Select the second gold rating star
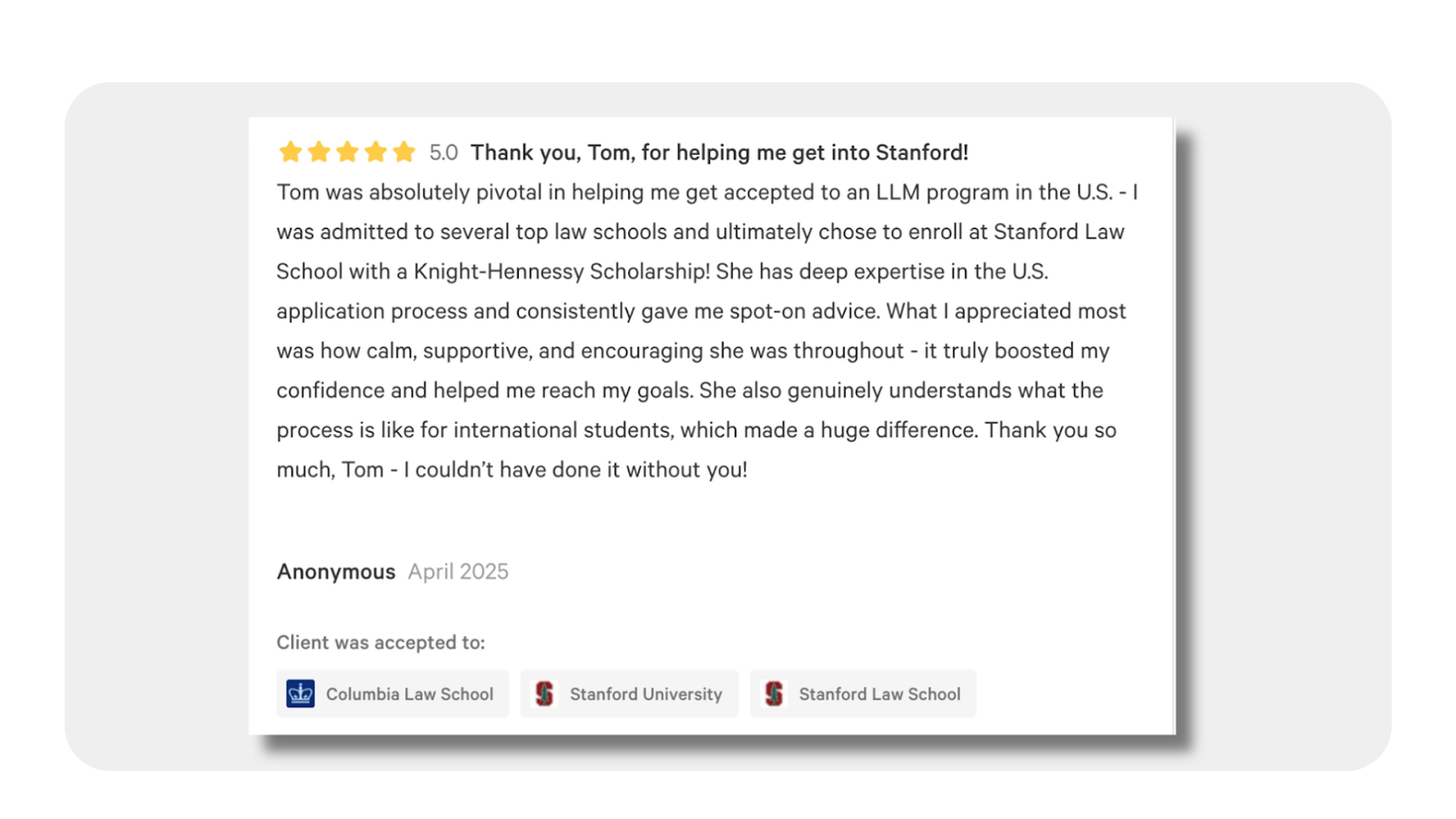Image resolution: width=1456 pixels, height=819 pixels. click(x=319, y=152)
